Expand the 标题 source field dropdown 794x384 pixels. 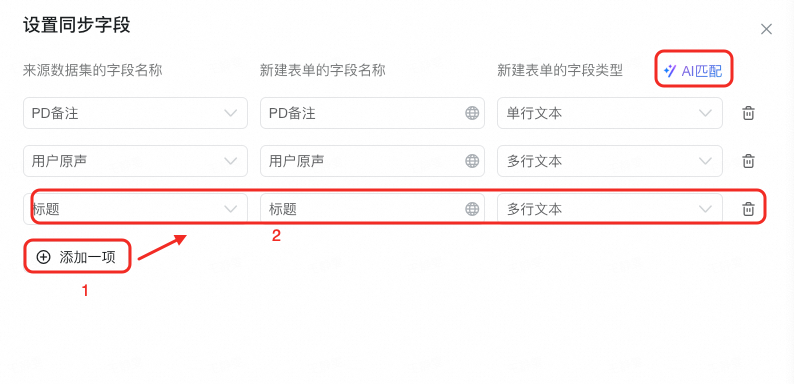point(135,209)
